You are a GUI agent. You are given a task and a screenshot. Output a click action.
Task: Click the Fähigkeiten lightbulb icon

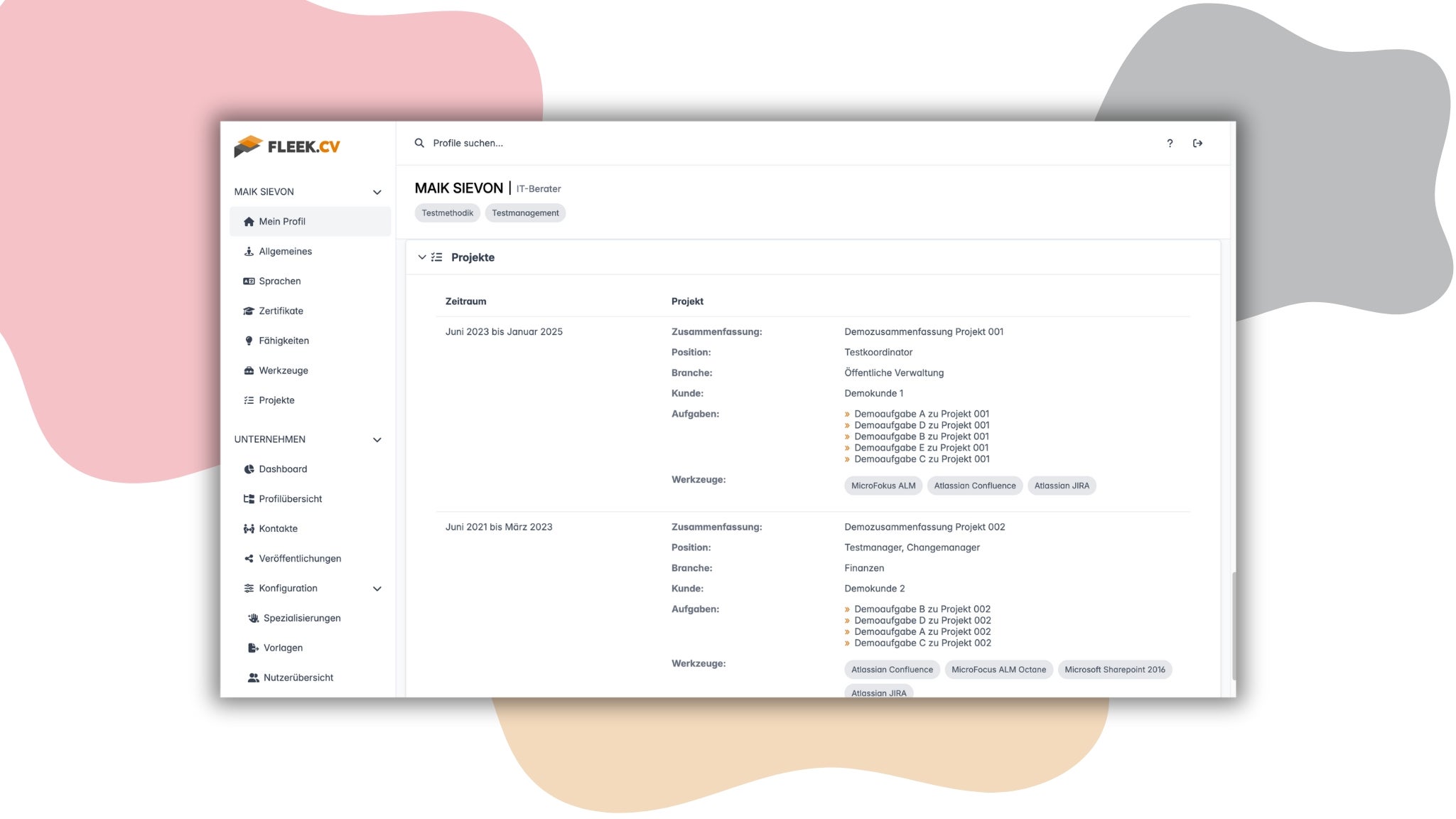click(249, 341)
